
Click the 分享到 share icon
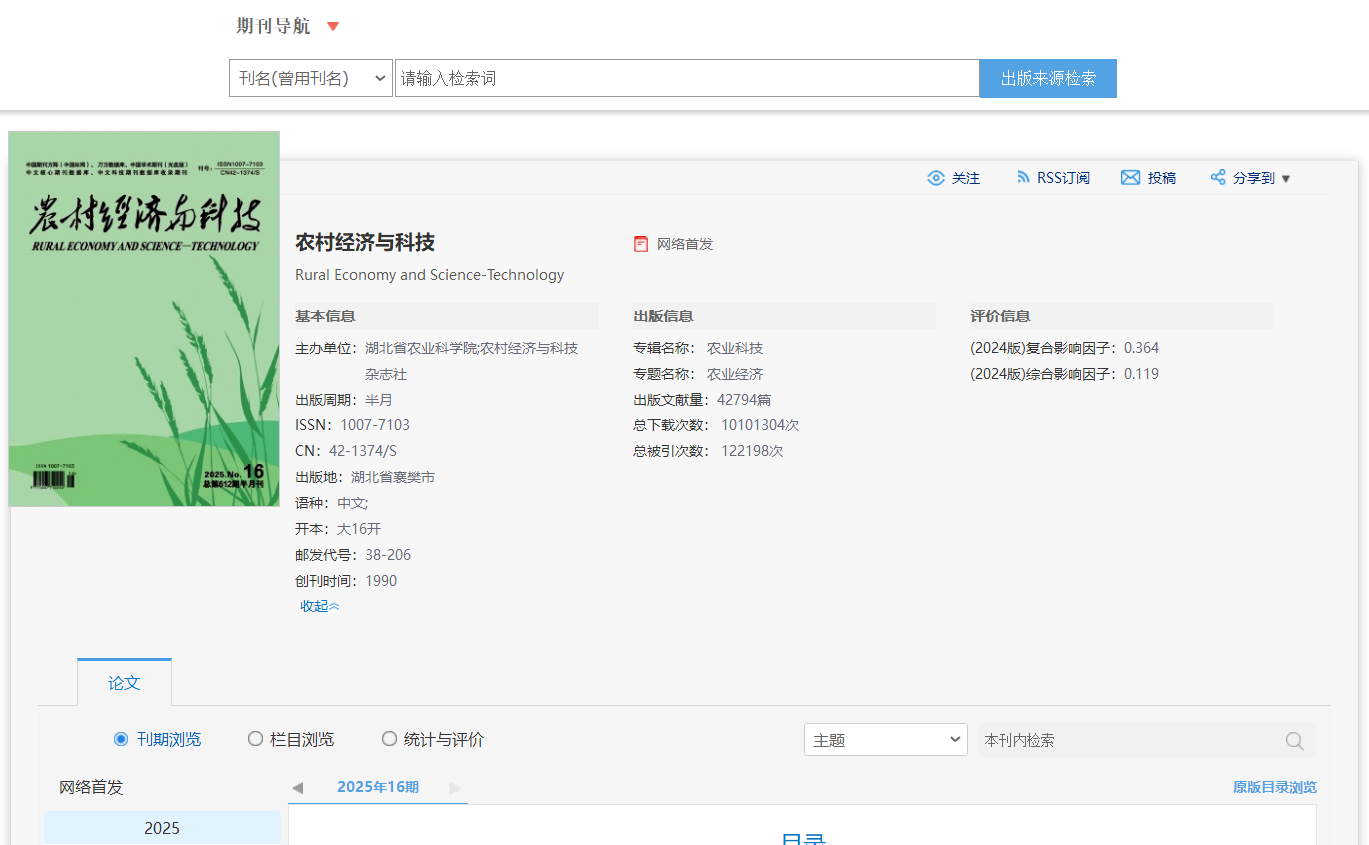tap(1218, 177)
